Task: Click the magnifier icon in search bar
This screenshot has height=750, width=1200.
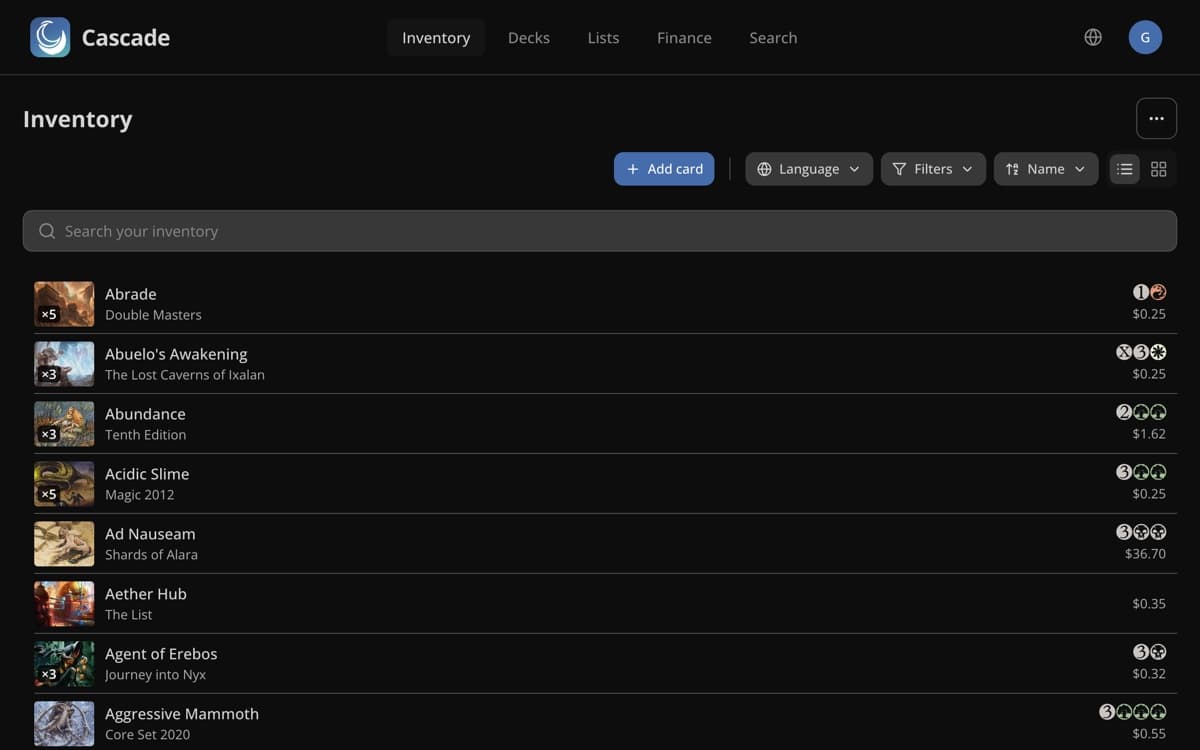Action: click(x=47, y=231)
